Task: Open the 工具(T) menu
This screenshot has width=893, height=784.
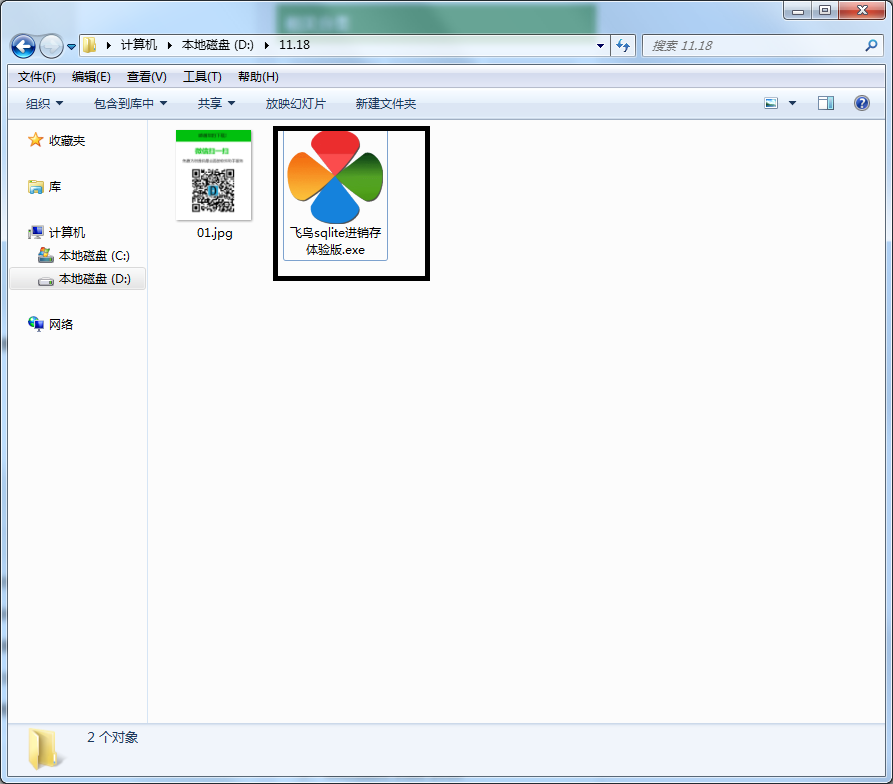Action: [x=202, y=77]
